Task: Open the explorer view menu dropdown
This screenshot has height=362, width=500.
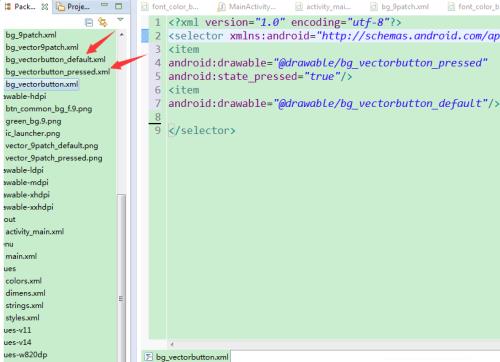Action: [120, 20]
